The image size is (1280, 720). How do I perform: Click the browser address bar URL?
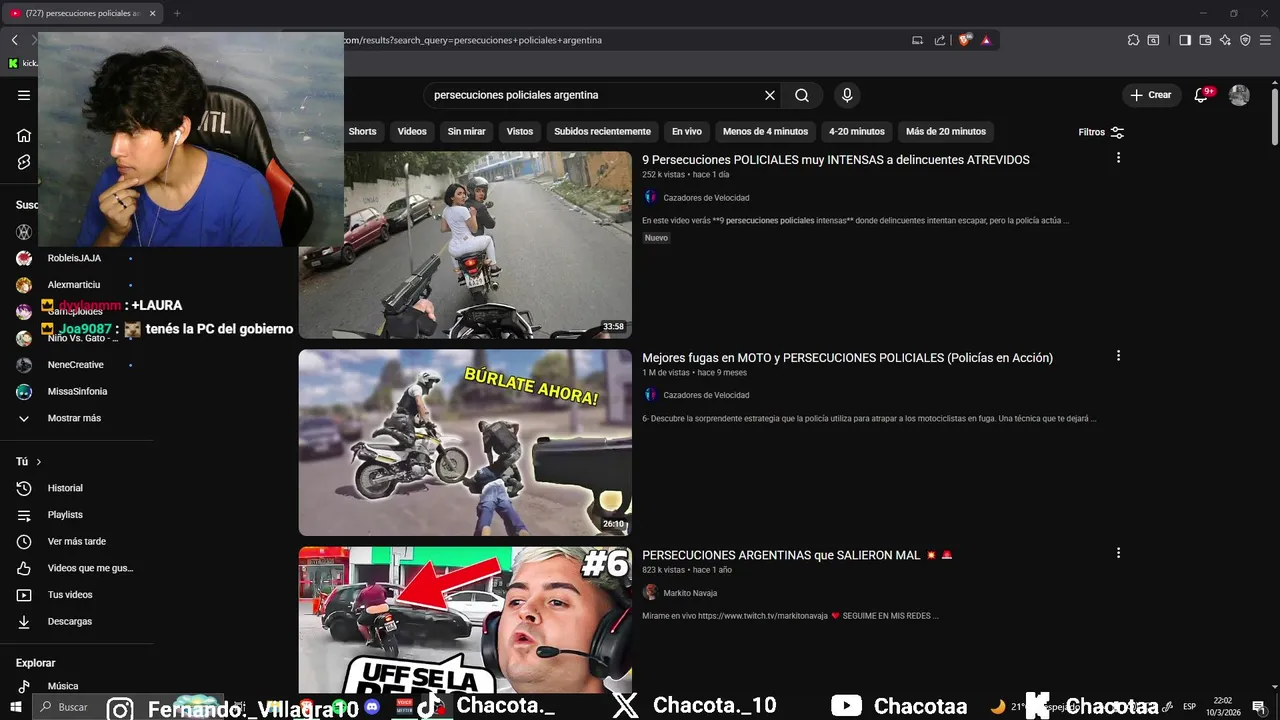click(472, 40)
